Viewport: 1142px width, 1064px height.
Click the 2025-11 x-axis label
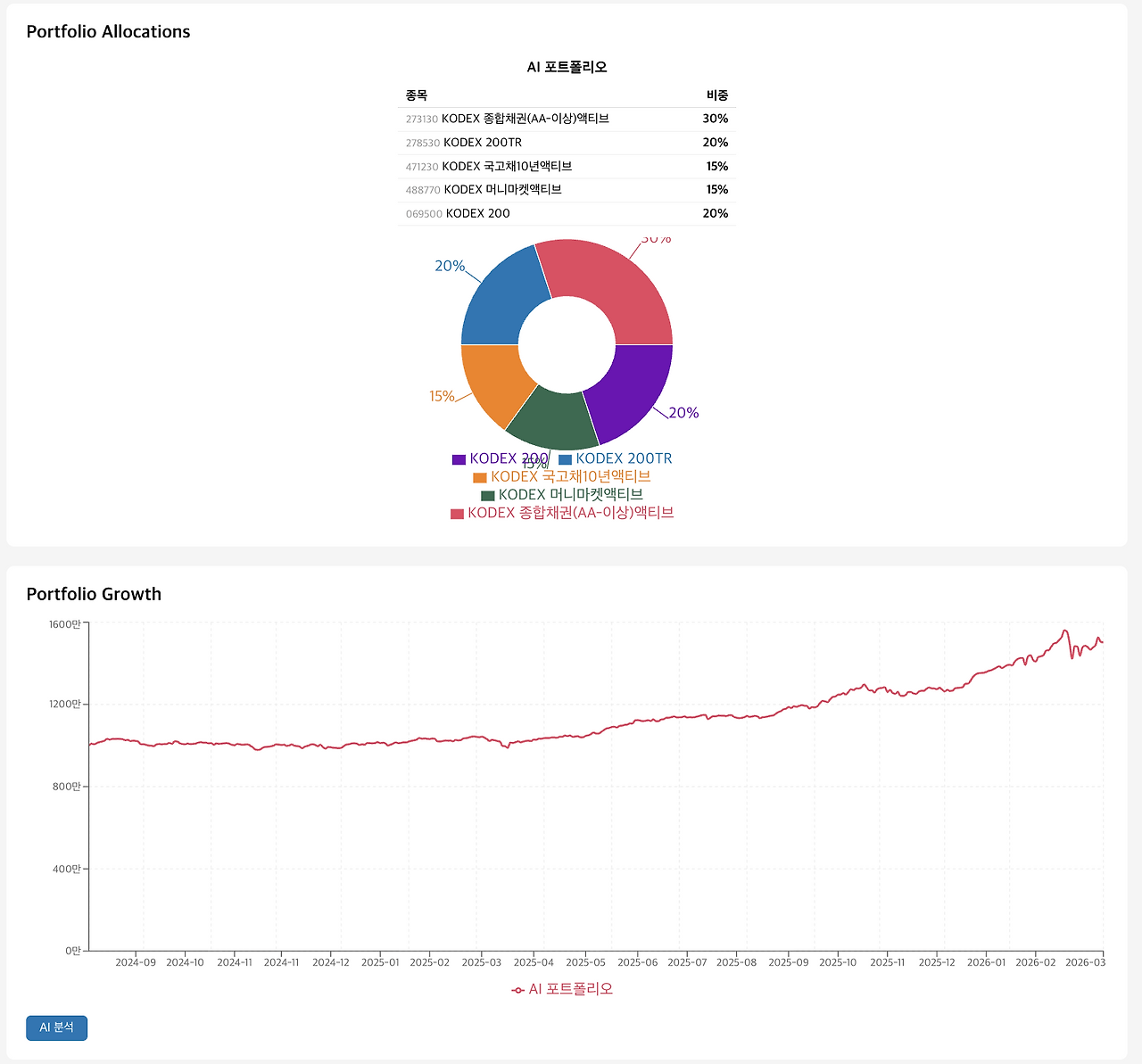(x=888, y=963)
